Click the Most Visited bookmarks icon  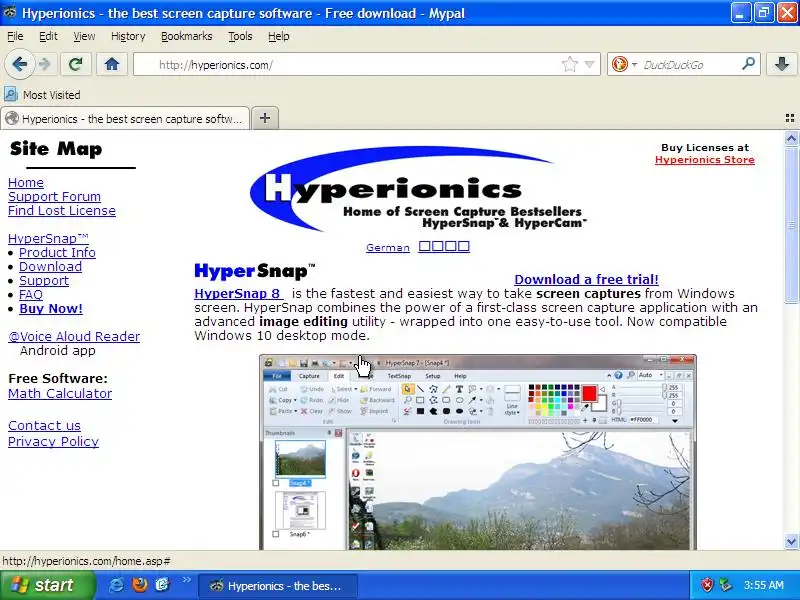(x=10, y=94)
